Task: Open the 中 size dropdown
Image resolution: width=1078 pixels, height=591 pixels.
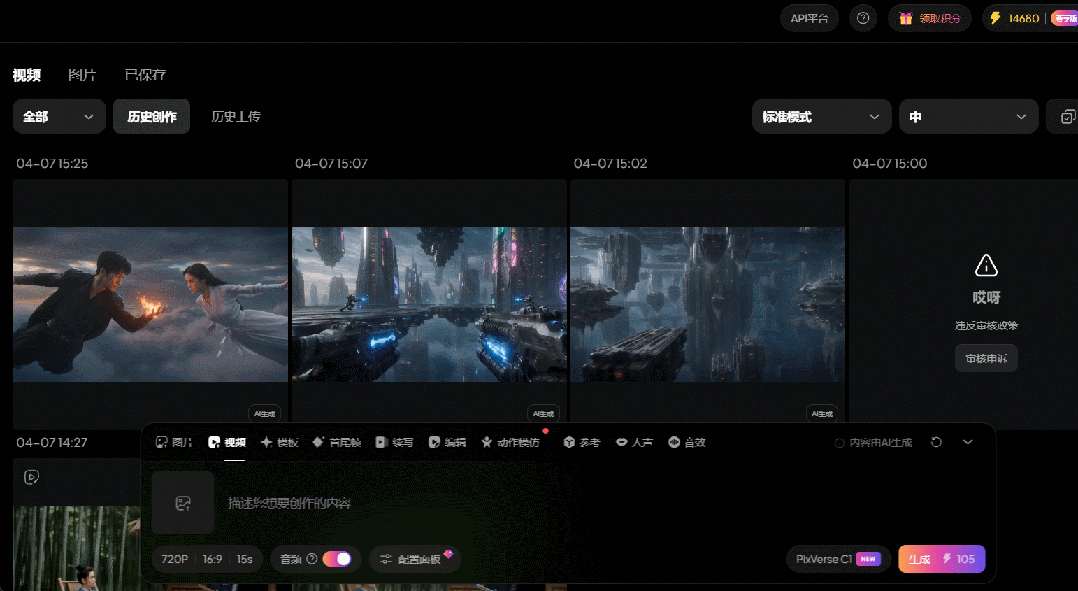Action: click(x=969, y=117)
